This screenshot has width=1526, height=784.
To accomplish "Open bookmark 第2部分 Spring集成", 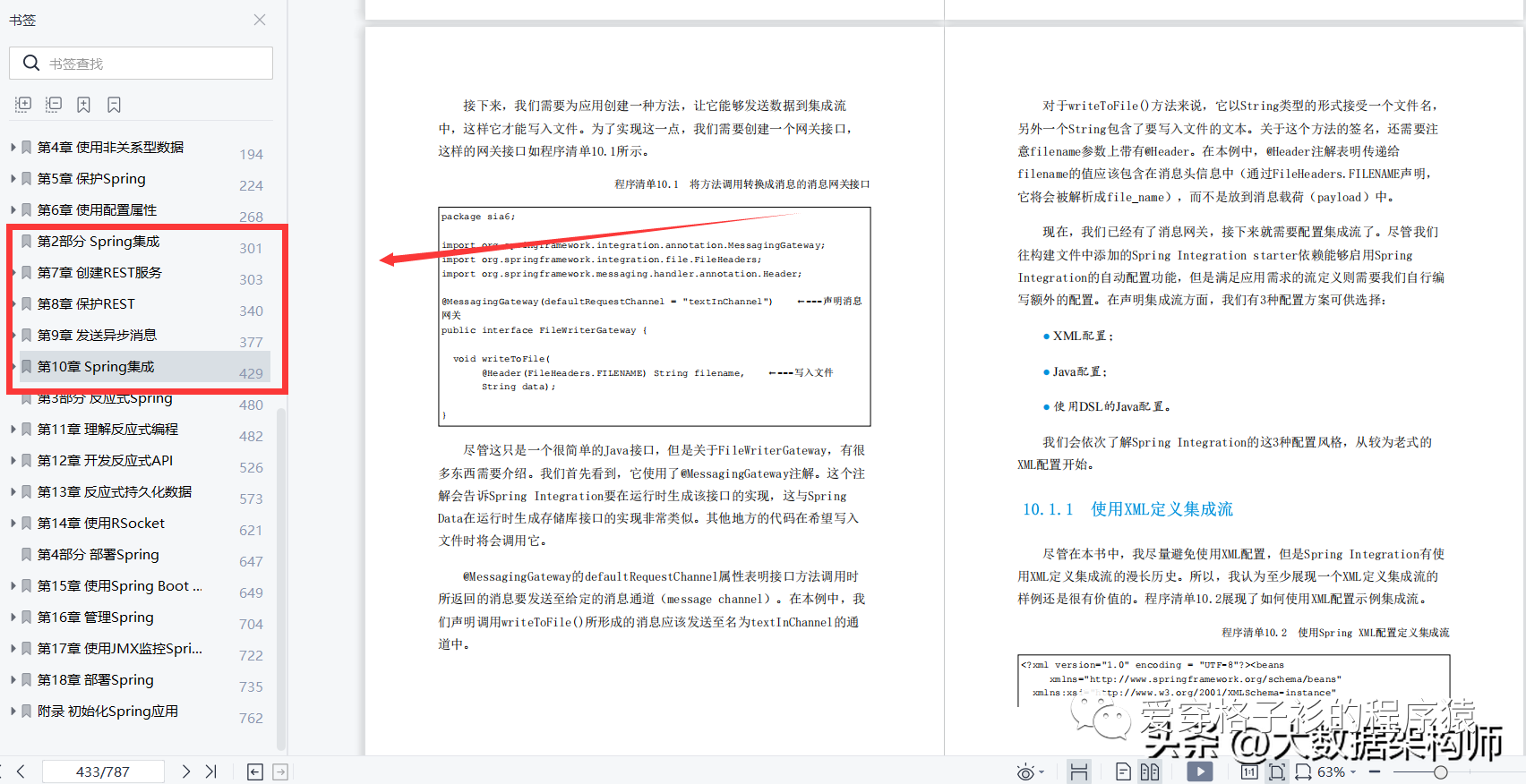I will 99,241.
